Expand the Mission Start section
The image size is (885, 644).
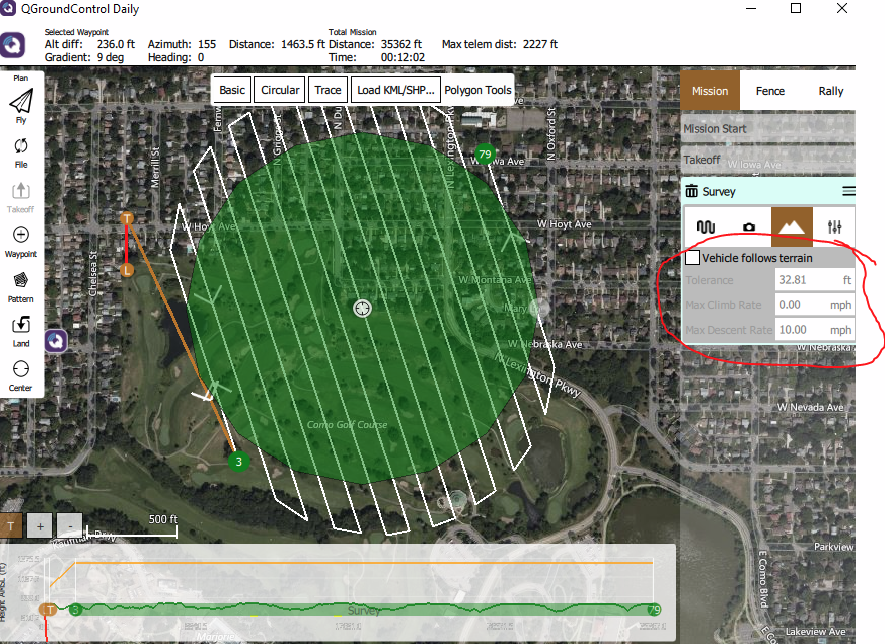pos(768,129)
